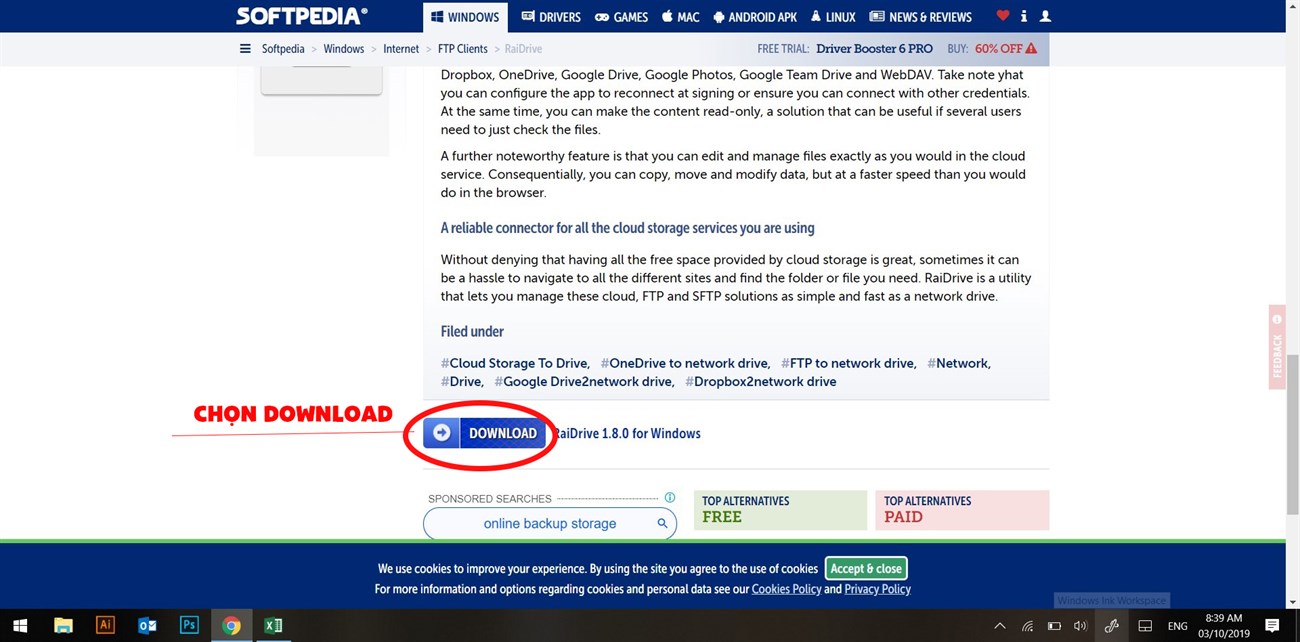This screenshot has height=642, width=1300.
Task: Open the Windows tab in navigation
Action: [x=465, y=17]
